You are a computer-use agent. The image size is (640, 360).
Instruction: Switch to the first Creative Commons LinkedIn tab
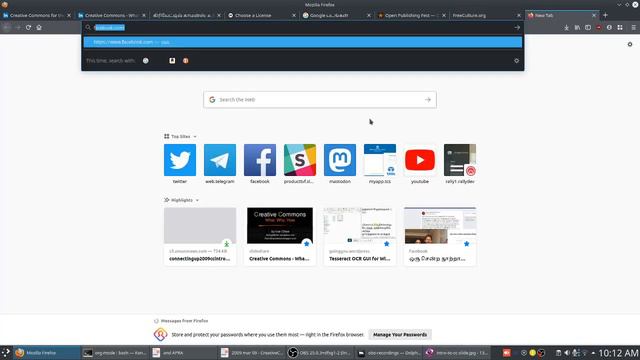[x=36, y=15]
